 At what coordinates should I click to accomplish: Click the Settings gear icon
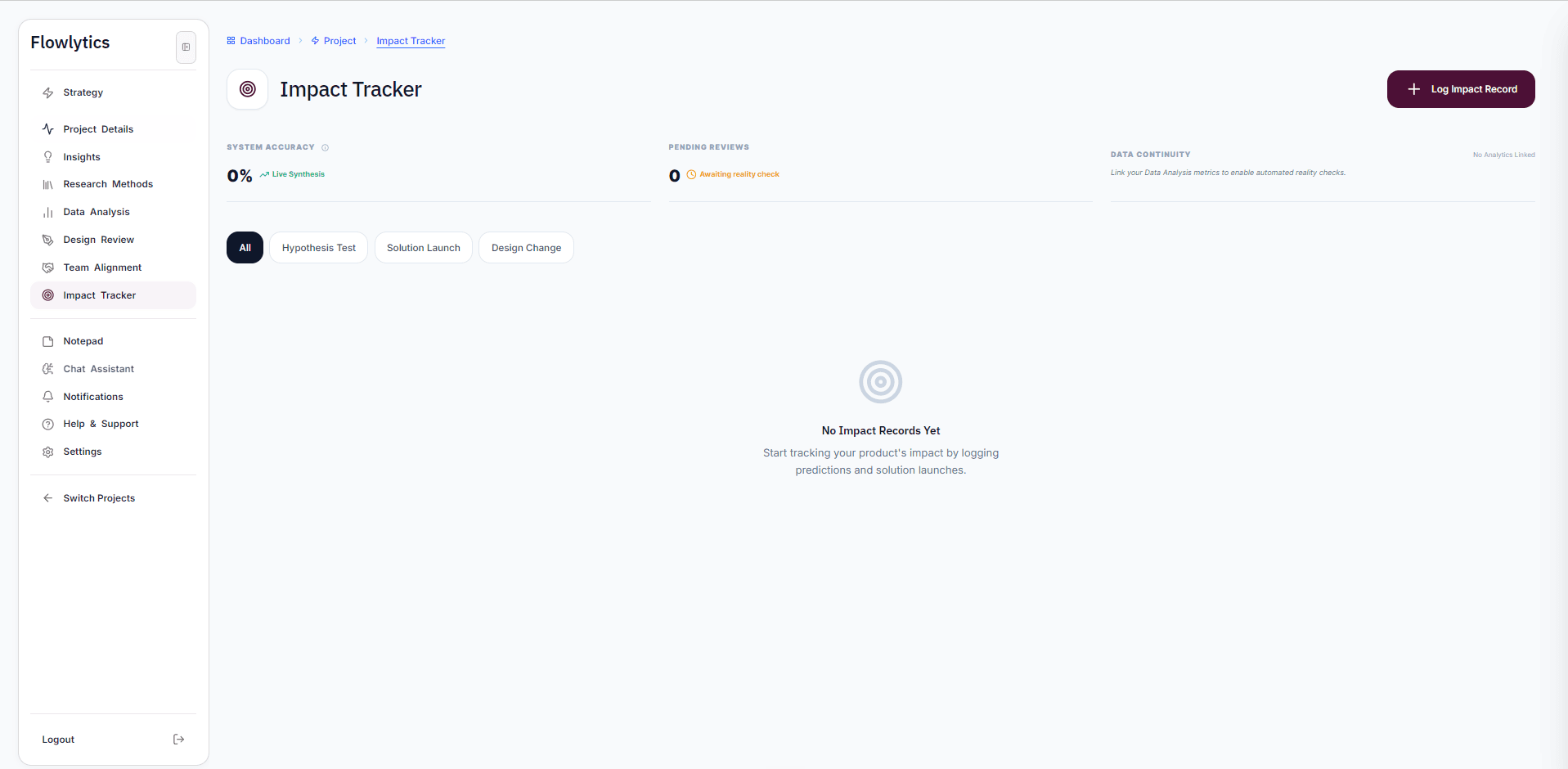48,452
